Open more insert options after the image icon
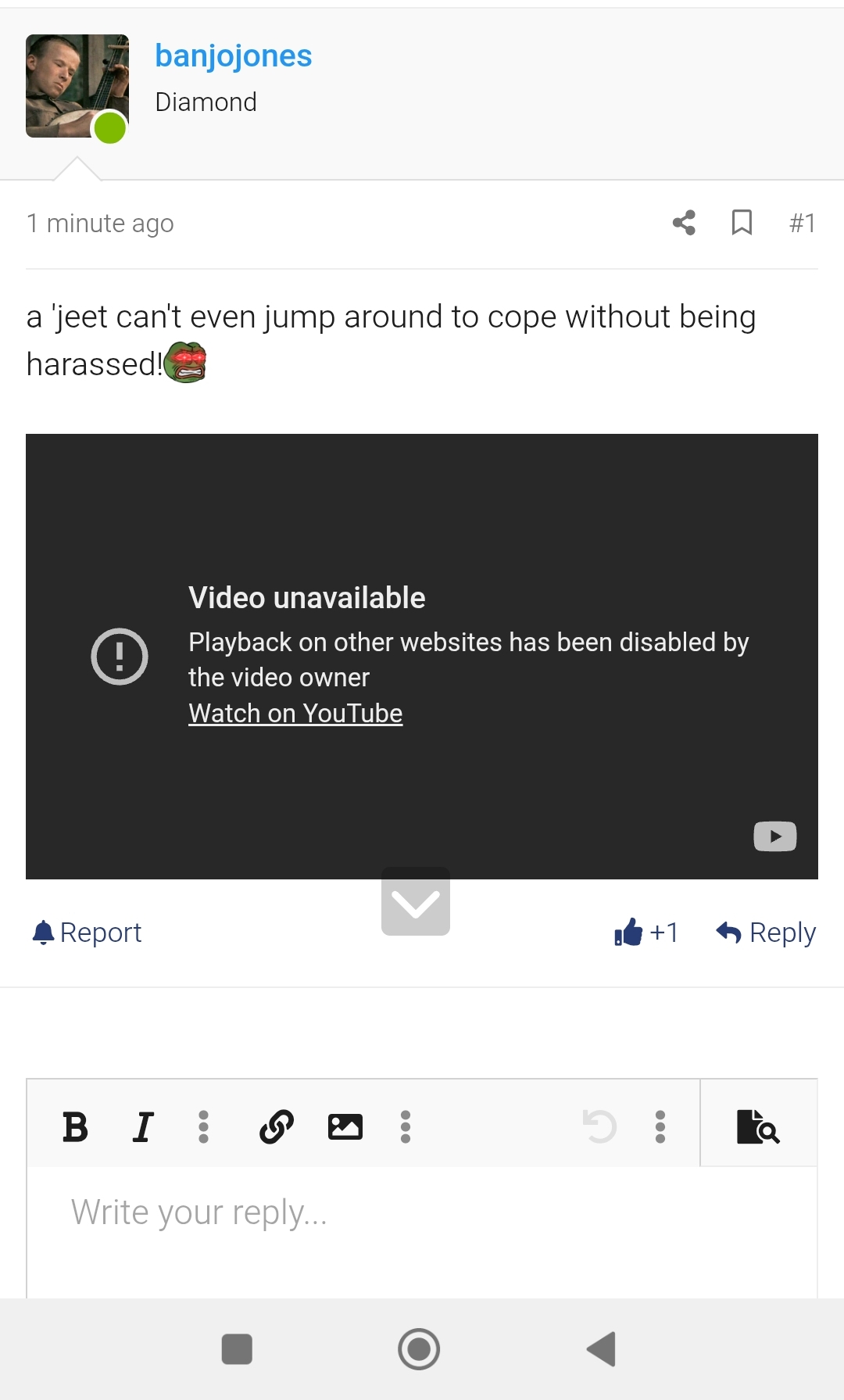Image resolution: width=844 pixels, height=1400 pixels. click(x=405, y=1126)
